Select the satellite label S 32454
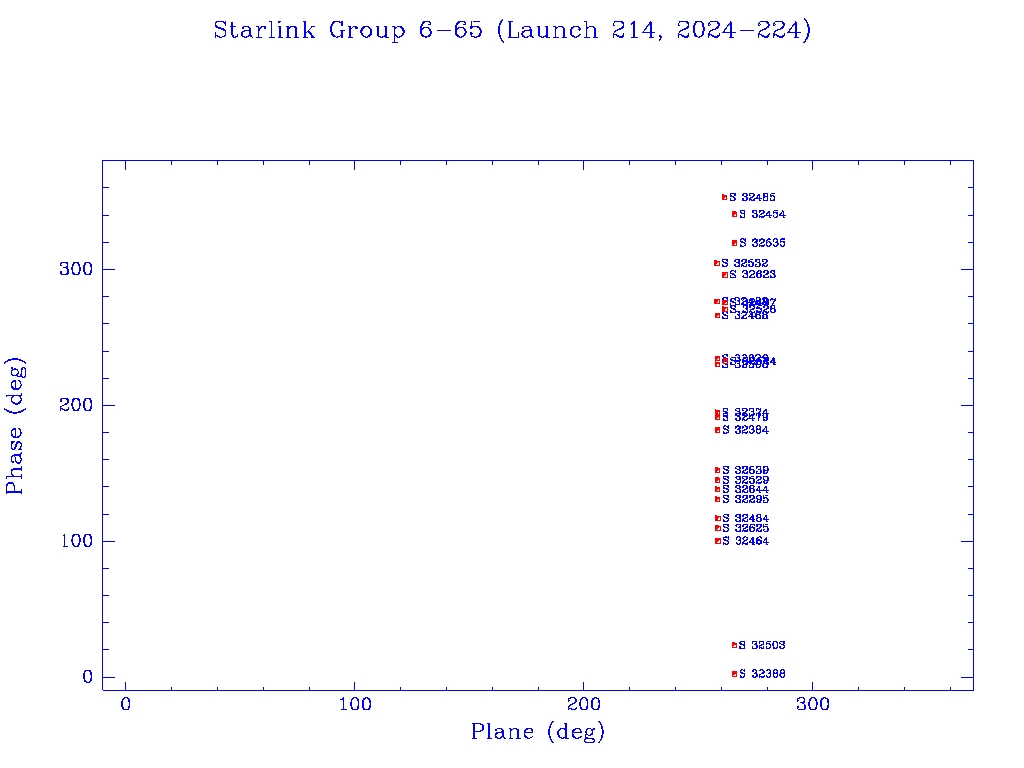The width and height of the screenshot is (1024, 768). (762, 214)
